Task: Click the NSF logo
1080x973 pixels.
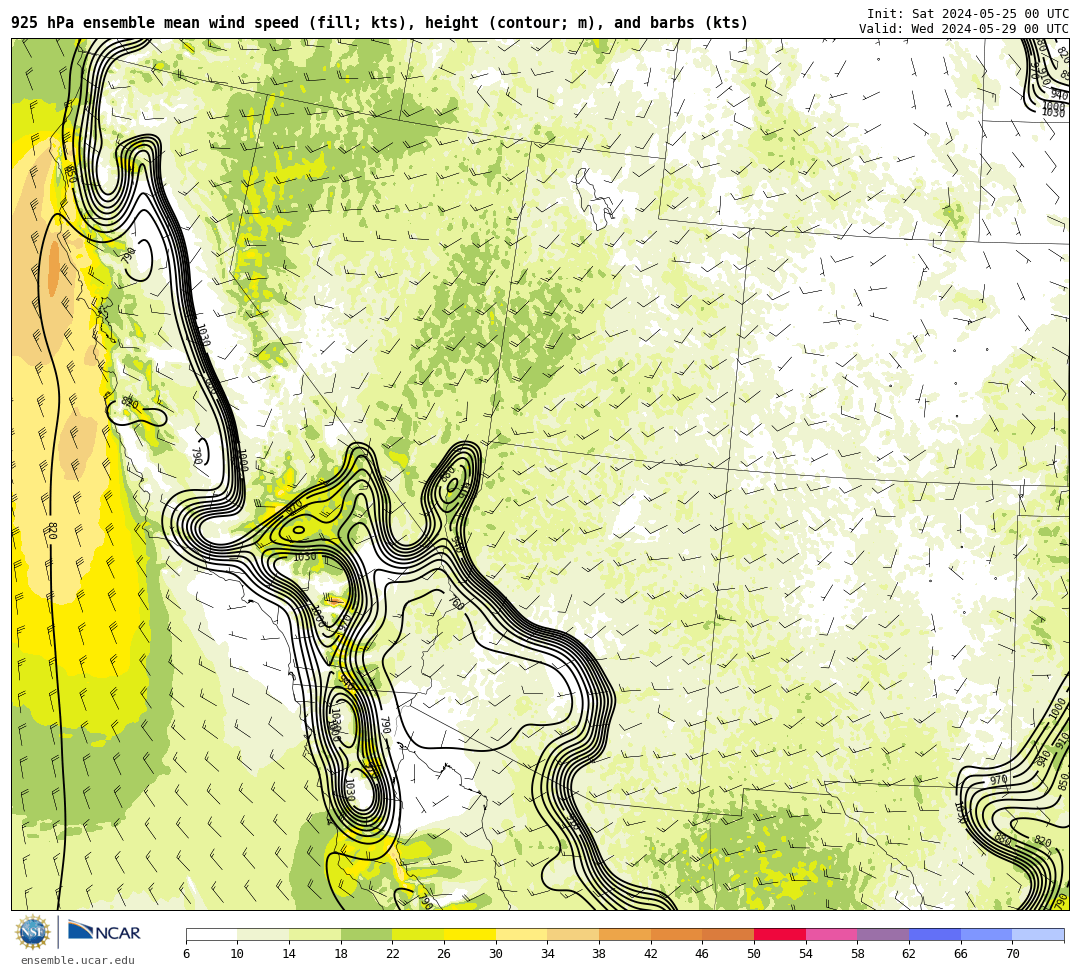Action: (33, 932)
